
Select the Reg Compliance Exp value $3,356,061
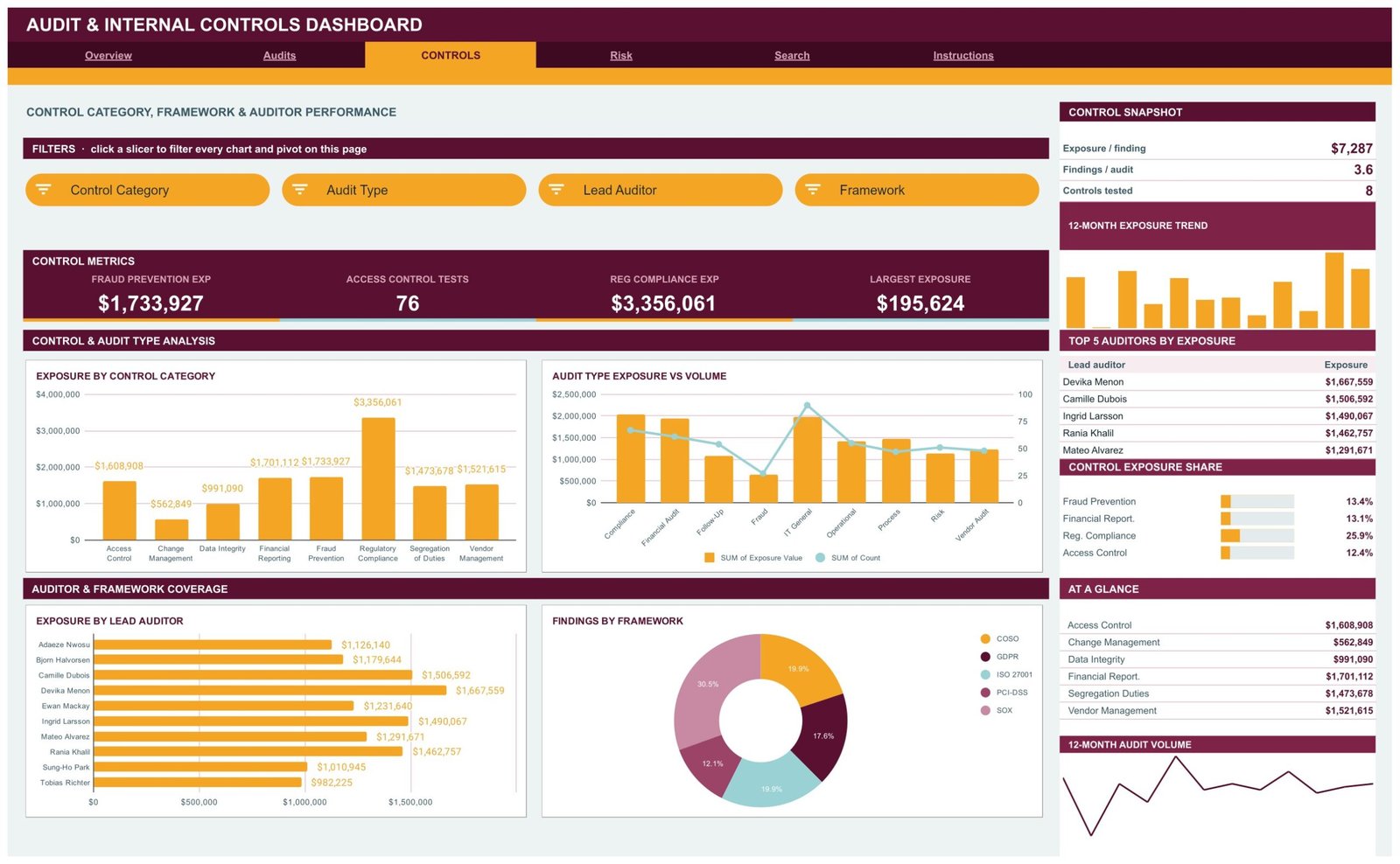tap(663, 303)
